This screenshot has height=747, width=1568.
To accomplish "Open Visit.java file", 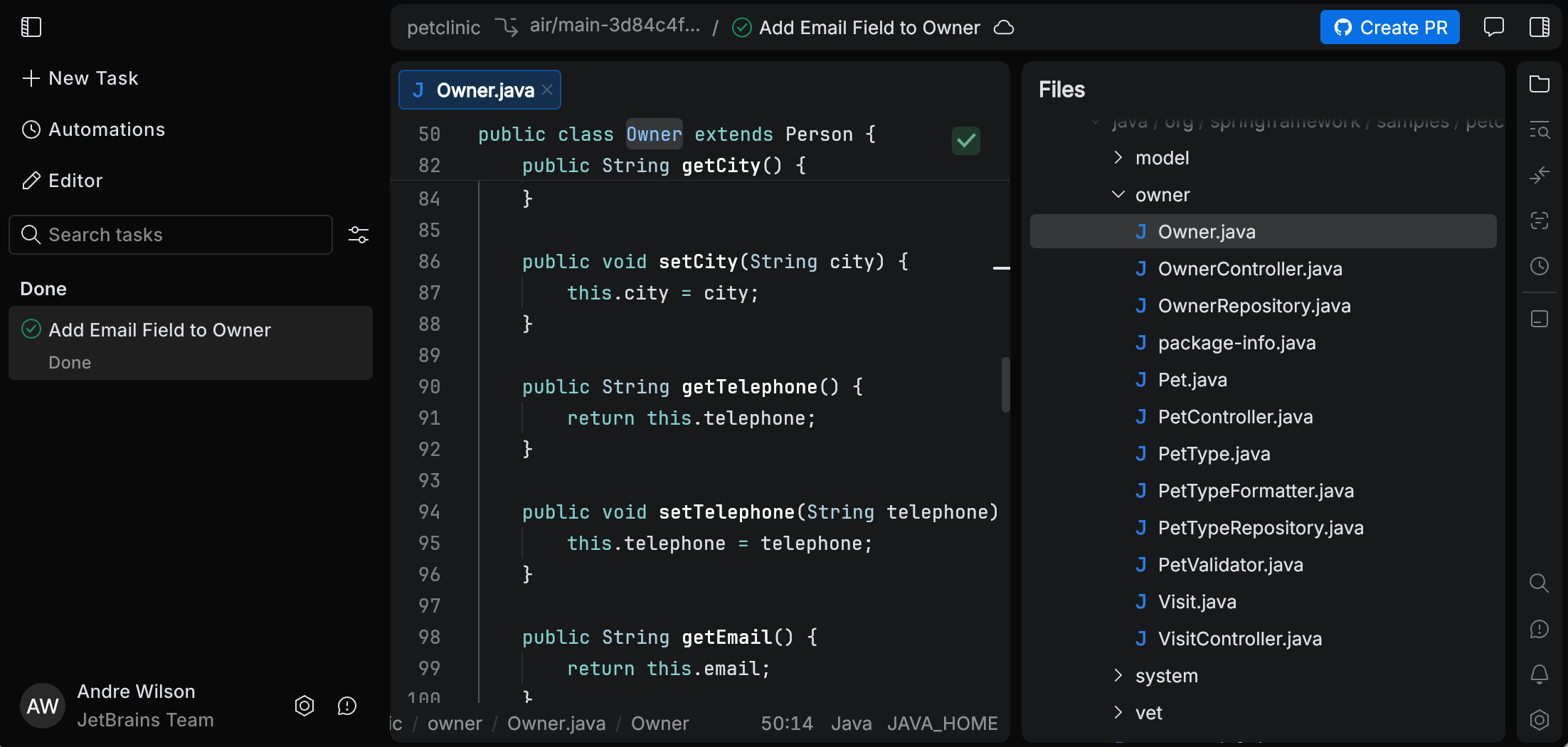I will pyautogui.click(x=1197, y=602).
